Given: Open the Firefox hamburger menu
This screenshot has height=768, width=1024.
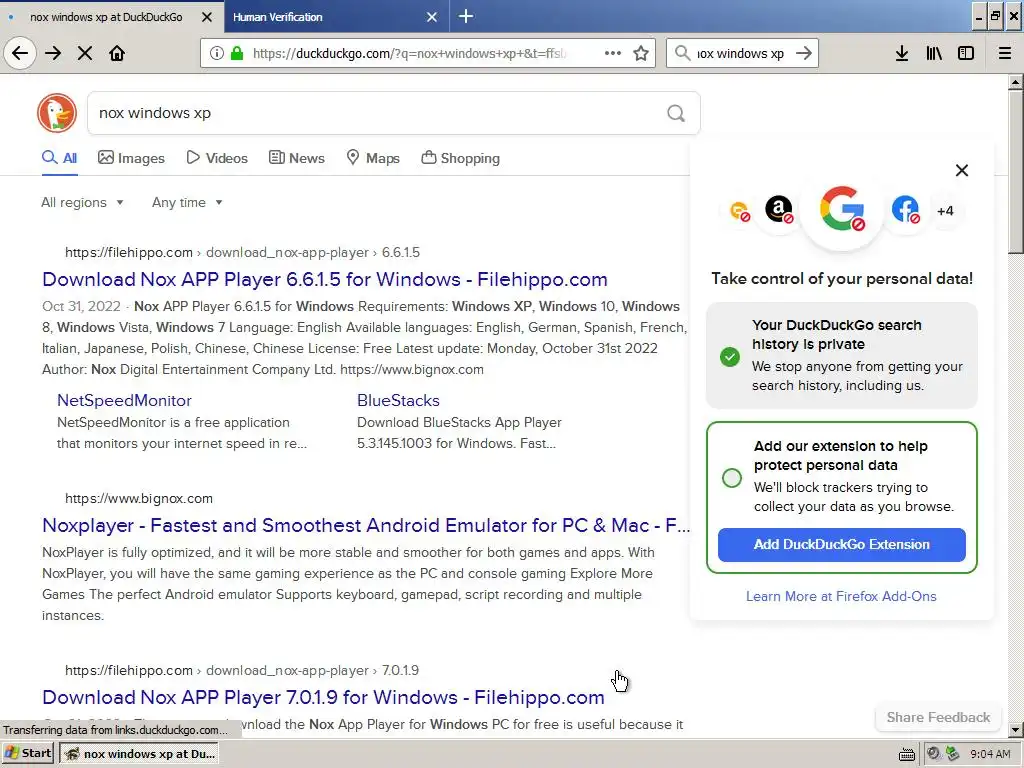Looking at the screenshot, I should (1005, 54).
